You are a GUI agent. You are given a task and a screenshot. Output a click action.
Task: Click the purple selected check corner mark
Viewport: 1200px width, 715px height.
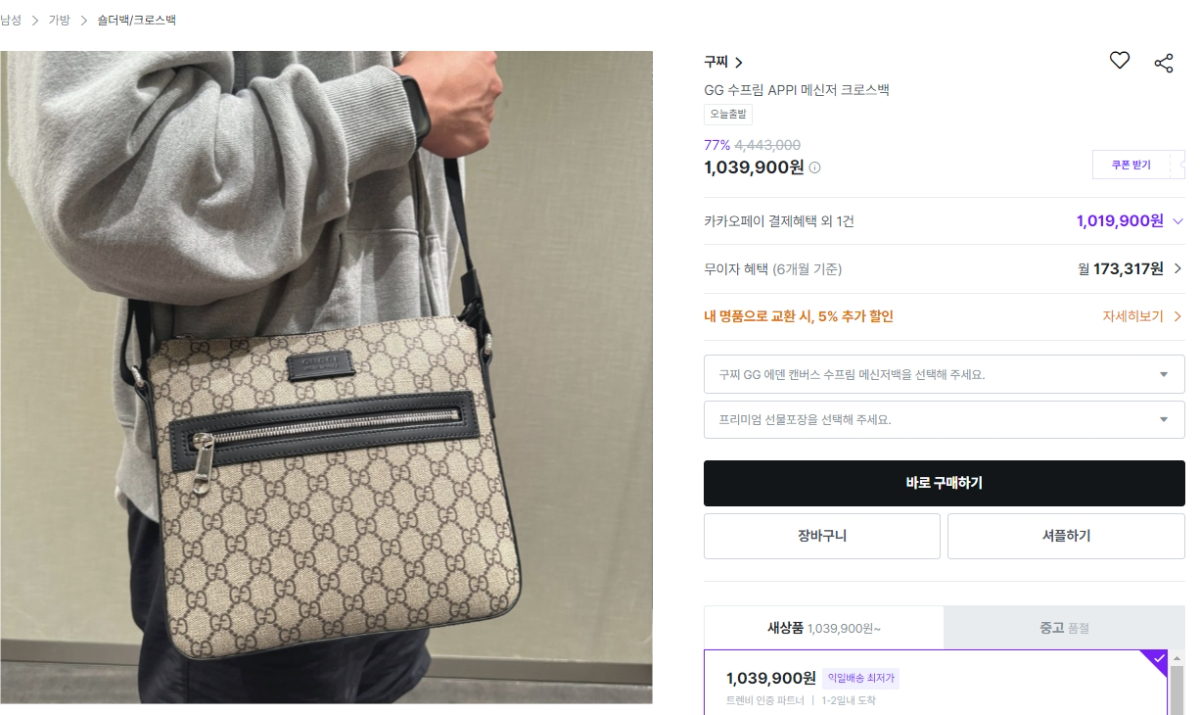point(1158,659)
